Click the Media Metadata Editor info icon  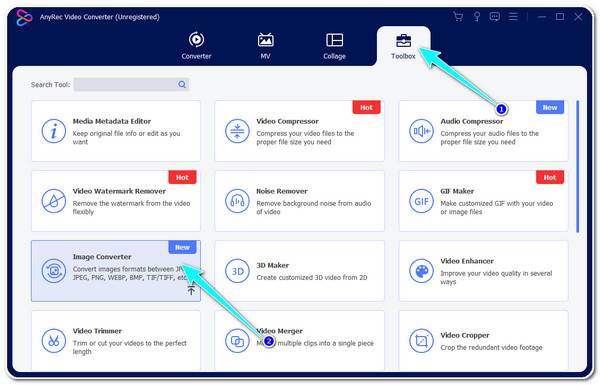tap(54, 131)
